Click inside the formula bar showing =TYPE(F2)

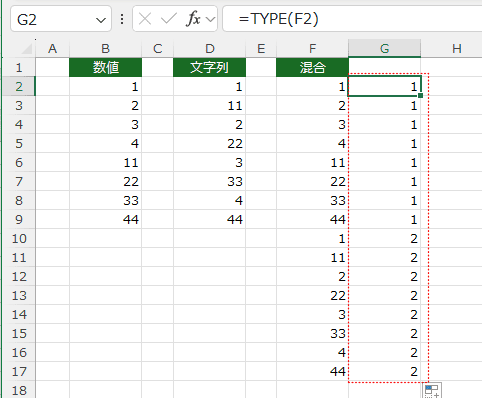(352, 19)
